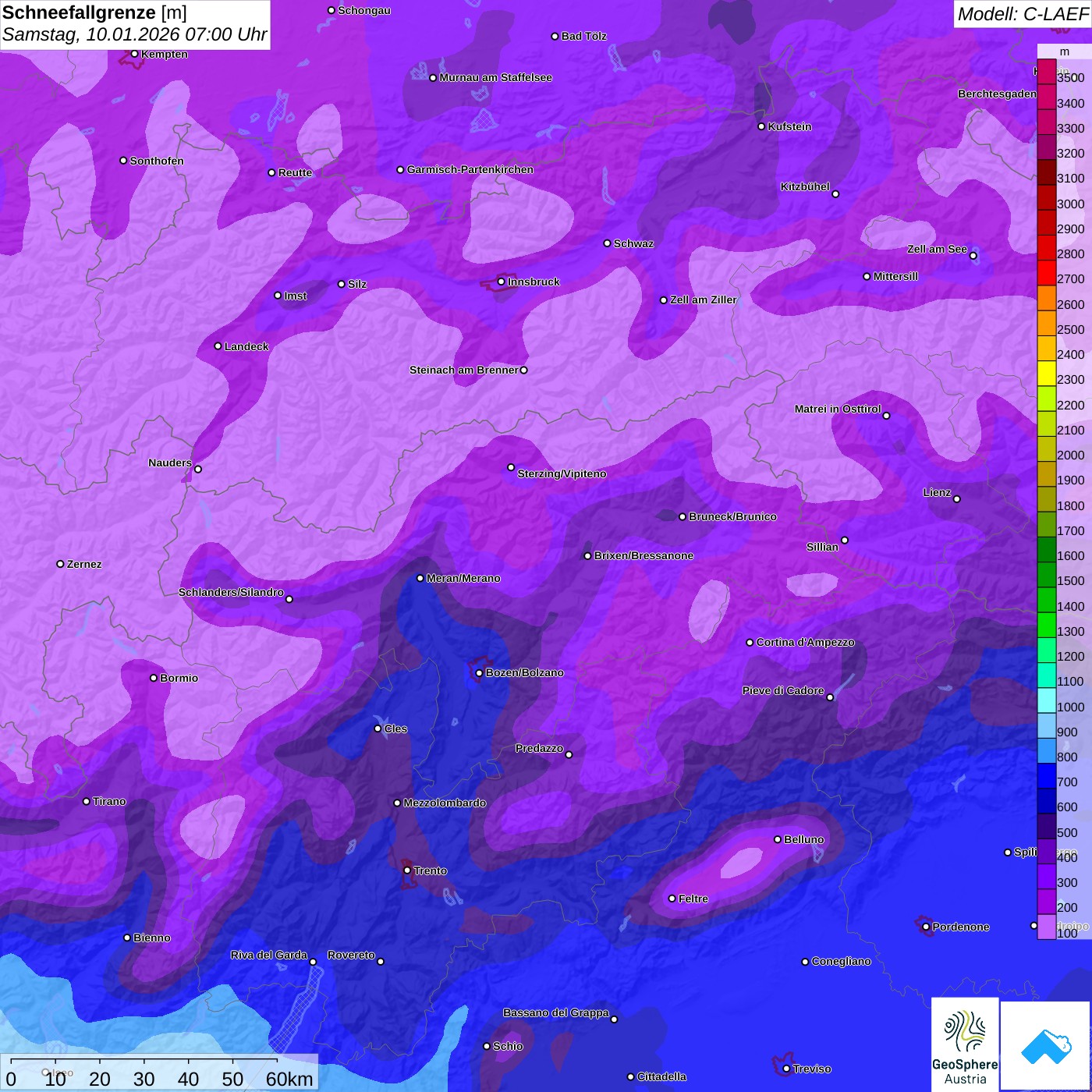Select the Sillian label
This screenshot has height=1092, width=1092.
tap(822, 547)
